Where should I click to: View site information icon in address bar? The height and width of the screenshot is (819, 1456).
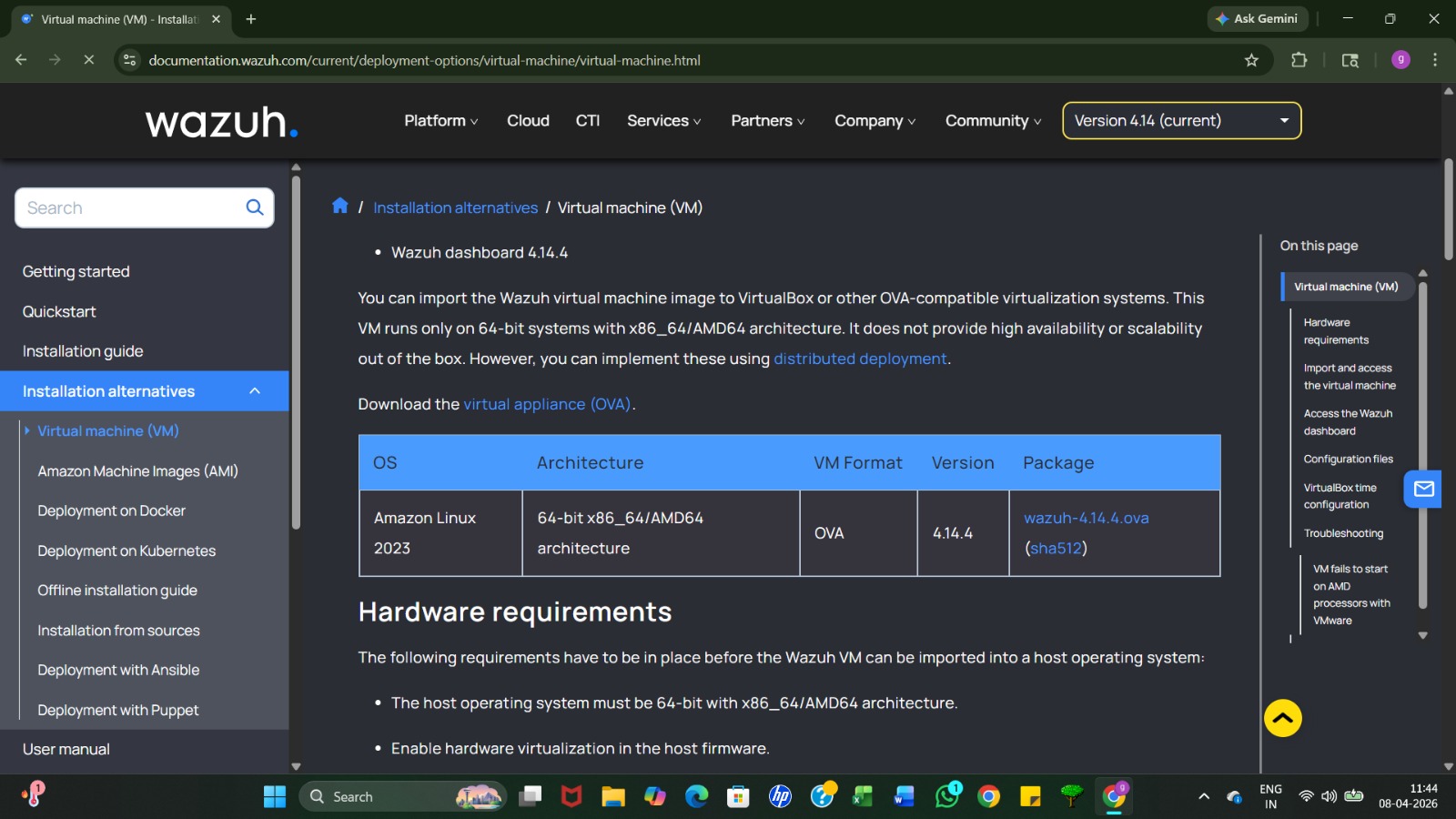(x=130, y=60)
